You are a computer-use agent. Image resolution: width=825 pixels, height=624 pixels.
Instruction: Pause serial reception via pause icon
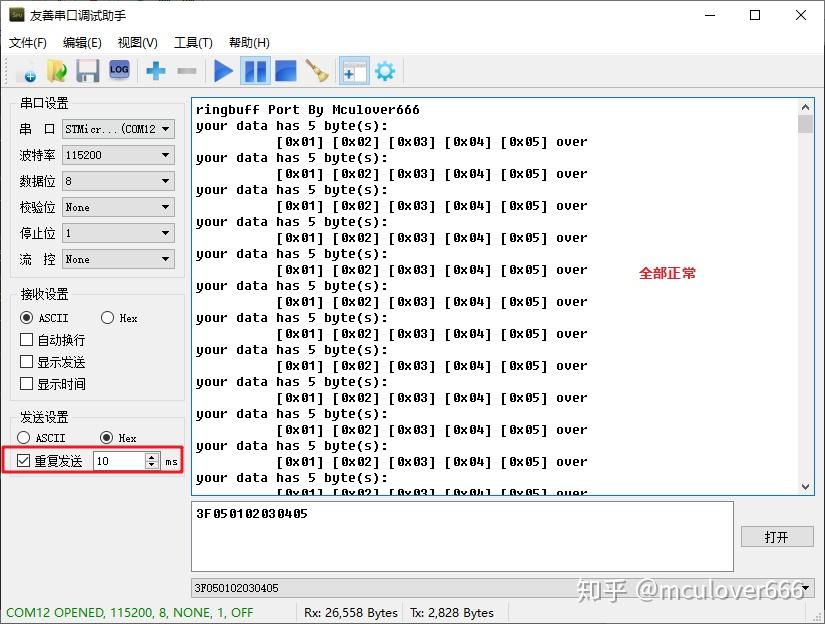pyautogui.click(x=255, y=70)
